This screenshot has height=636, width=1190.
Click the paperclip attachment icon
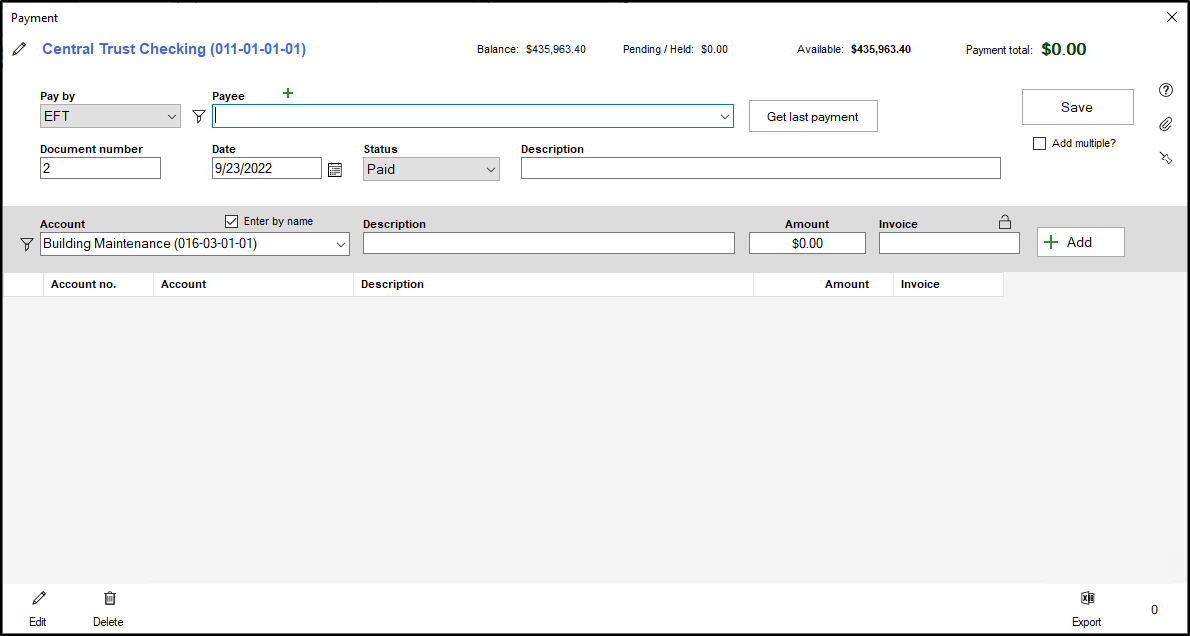1165,124
